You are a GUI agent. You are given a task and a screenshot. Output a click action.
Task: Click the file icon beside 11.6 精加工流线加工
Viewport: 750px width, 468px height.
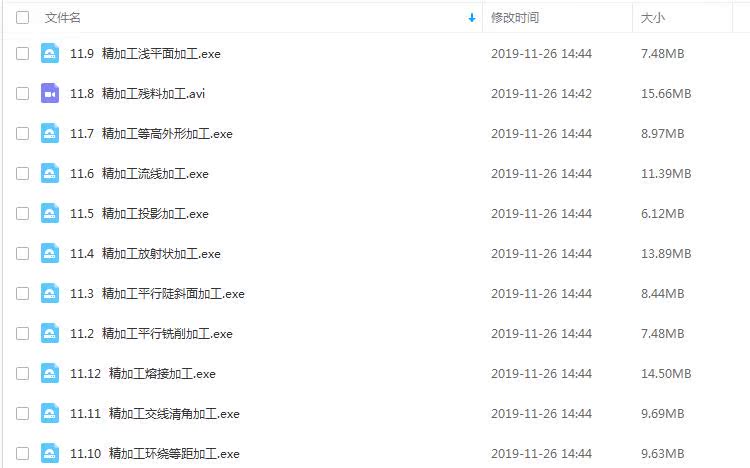(50, 174)
